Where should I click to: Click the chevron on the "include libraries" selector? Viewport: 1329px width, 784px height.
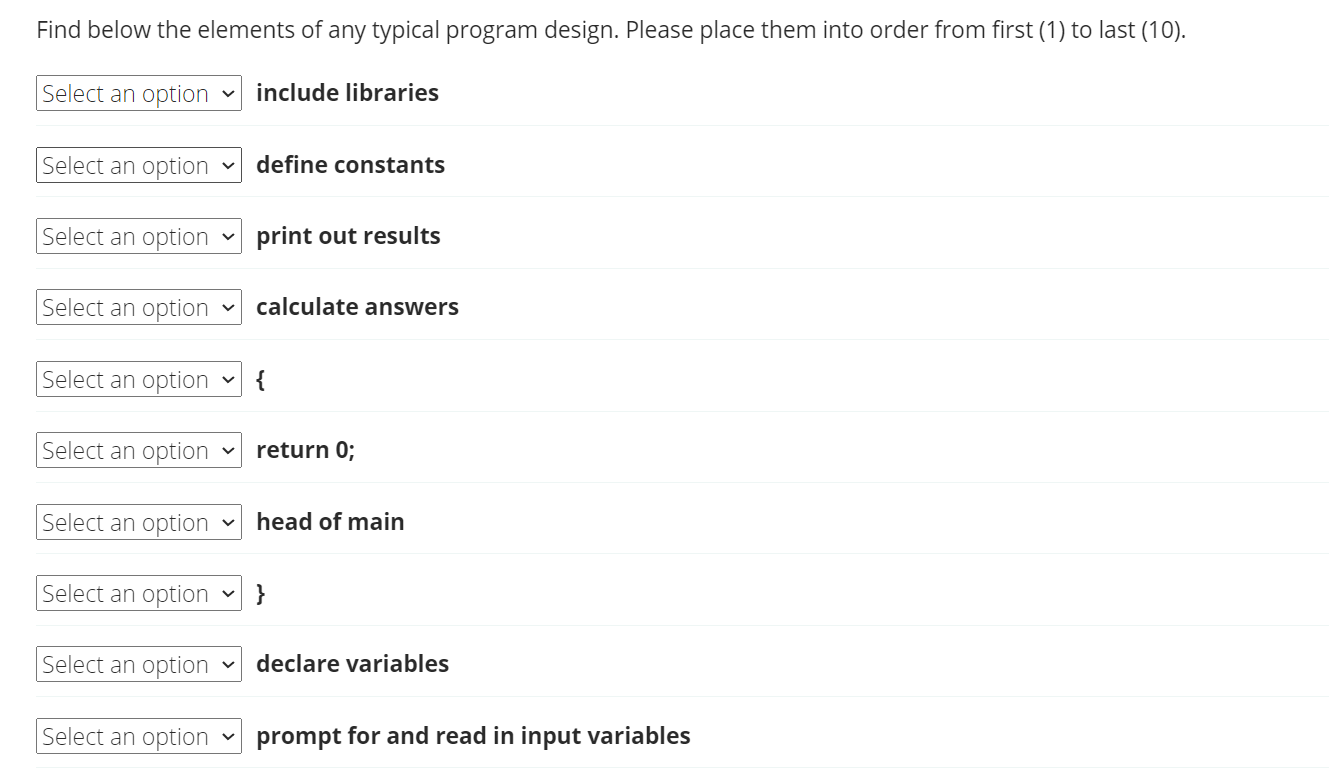[x=228, y=93]
